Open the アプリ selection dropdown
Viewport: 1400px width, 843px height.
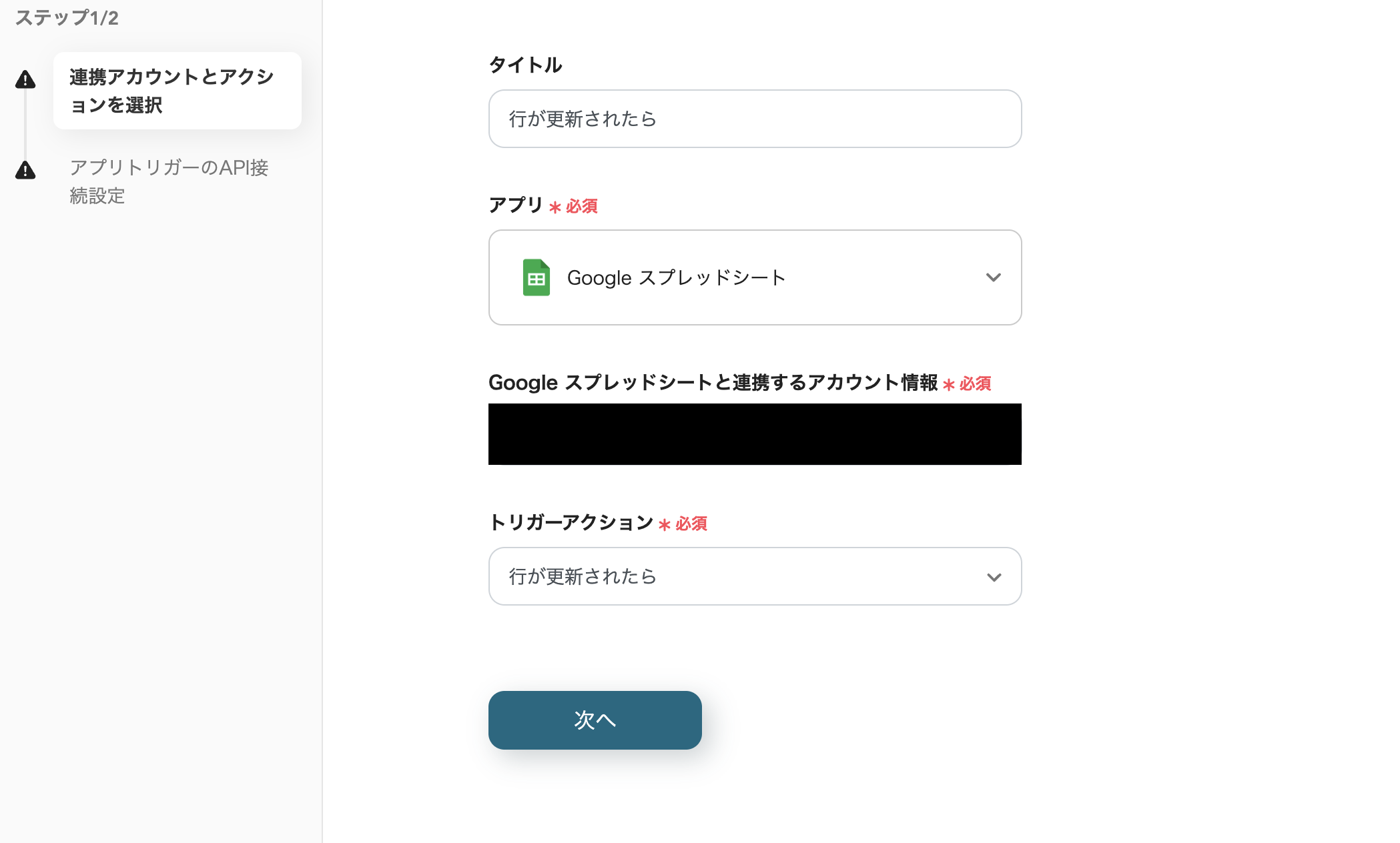pos(754,277)
